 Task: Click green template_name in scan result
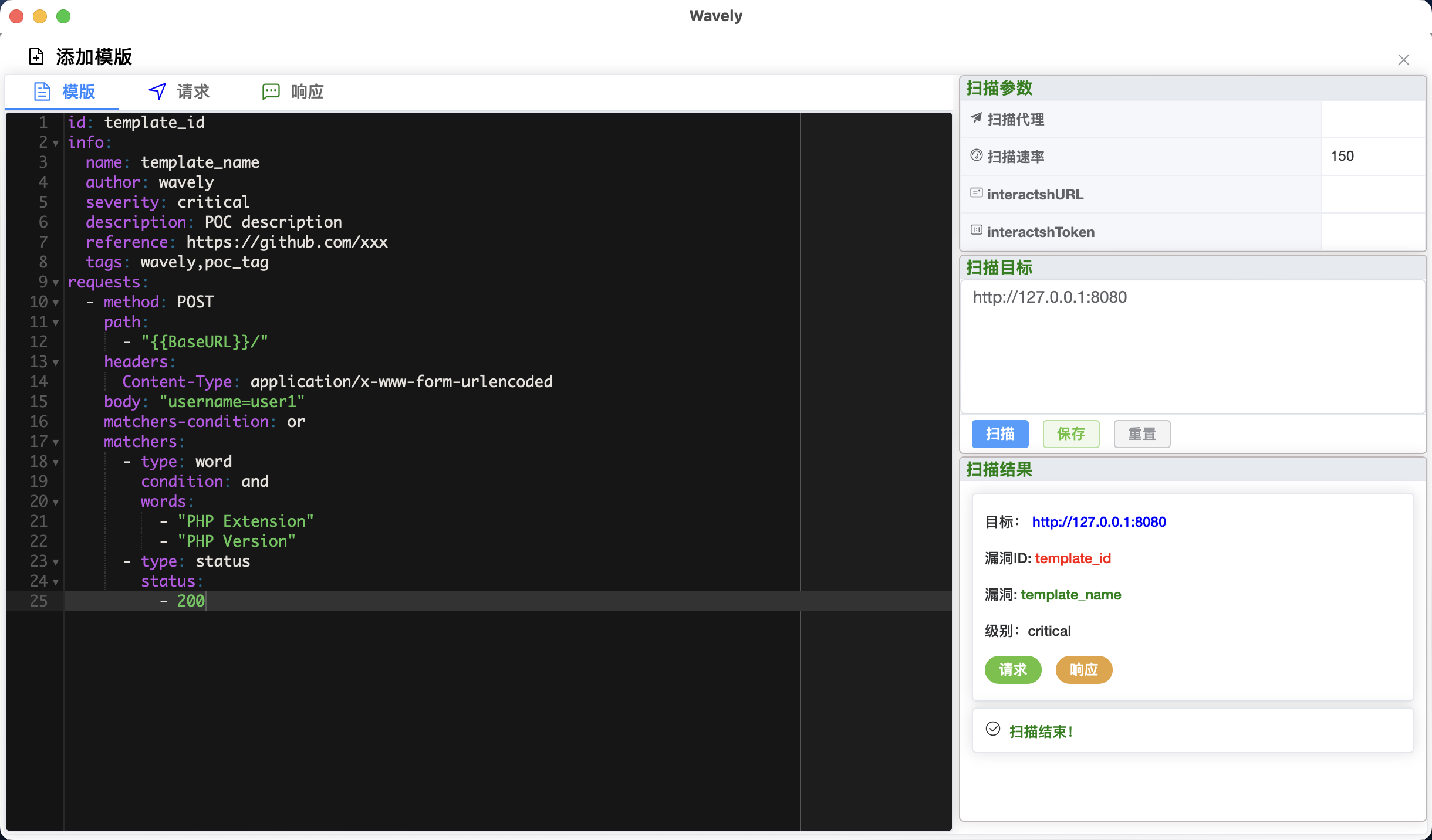1071,595
